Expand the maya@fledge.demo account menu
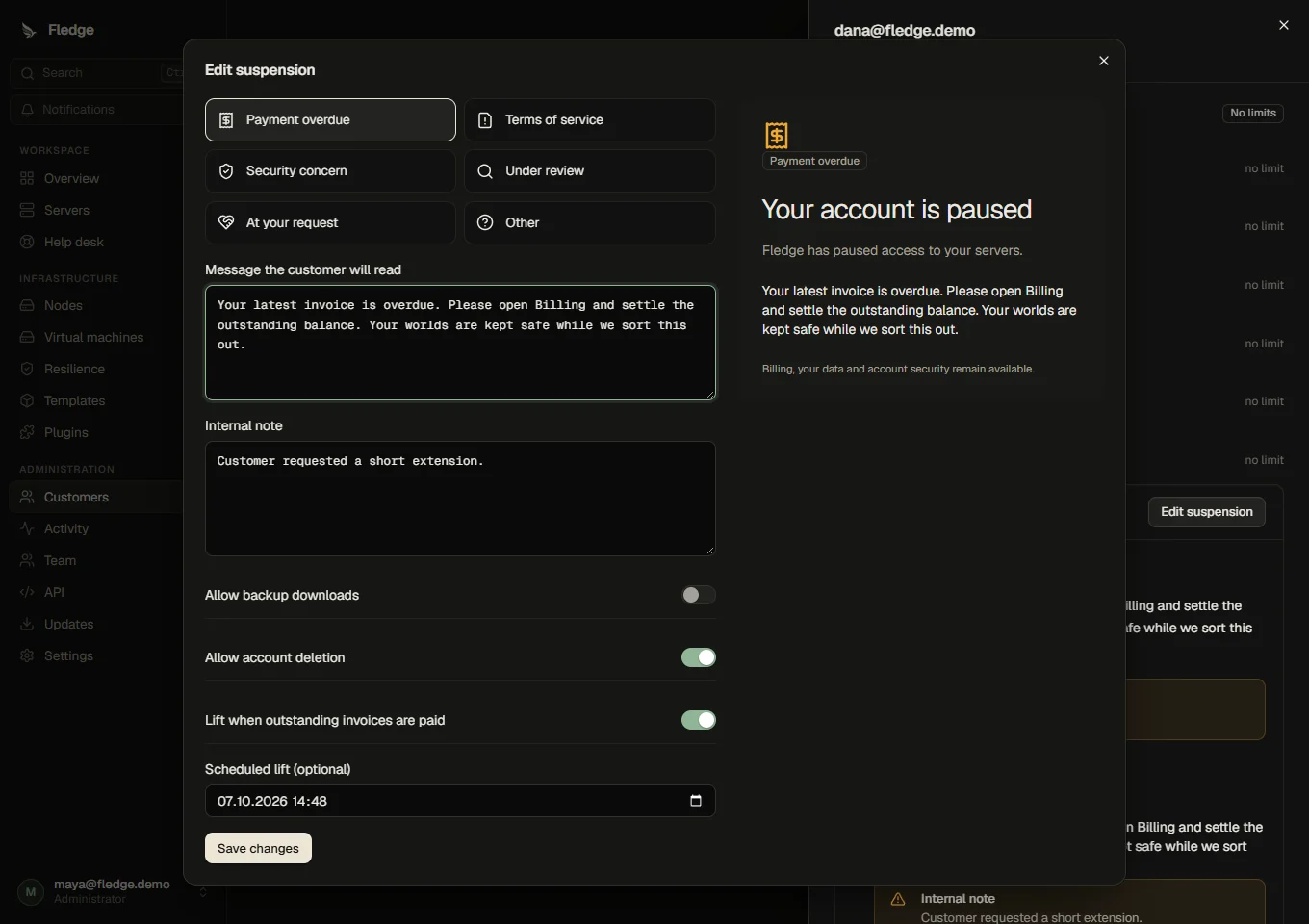1309x924 pixels. click(x=114, y=891)
